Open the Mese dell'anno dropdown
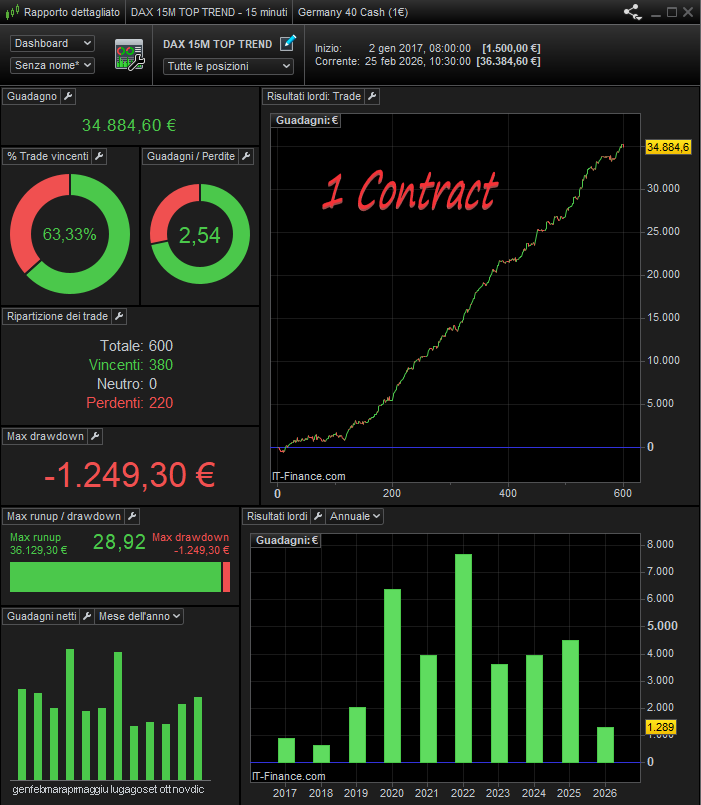The image size is (701, 805). (139, 617)
